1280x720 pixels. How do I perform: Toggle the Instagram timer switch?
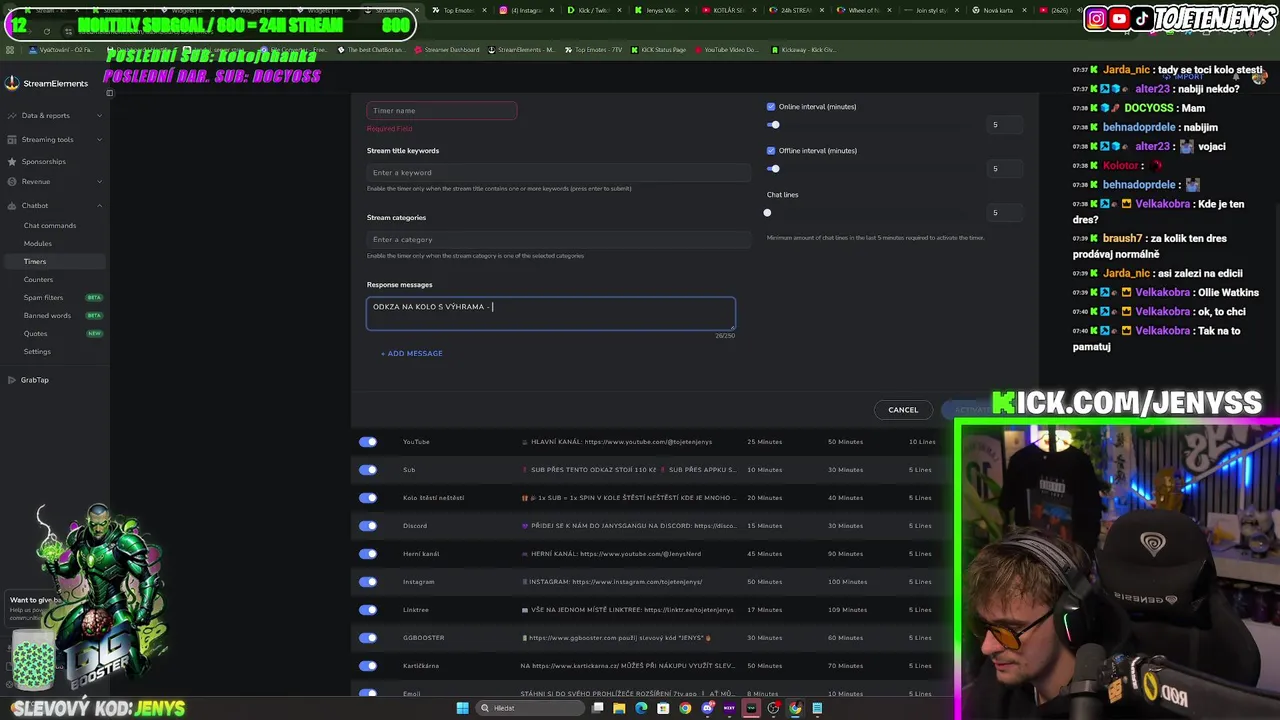point(368,581)
